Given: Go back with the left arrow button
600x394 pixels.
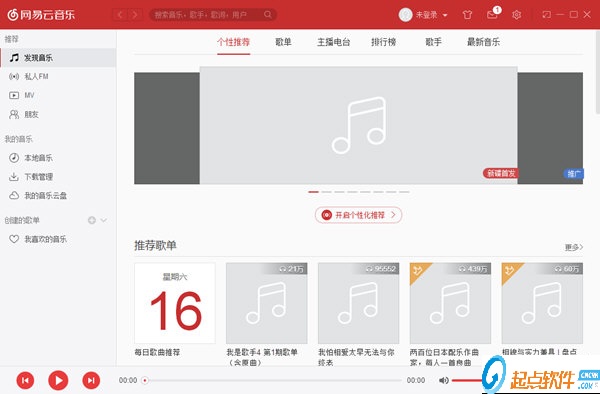Looking at the screenshot, I should coord(120,15).
